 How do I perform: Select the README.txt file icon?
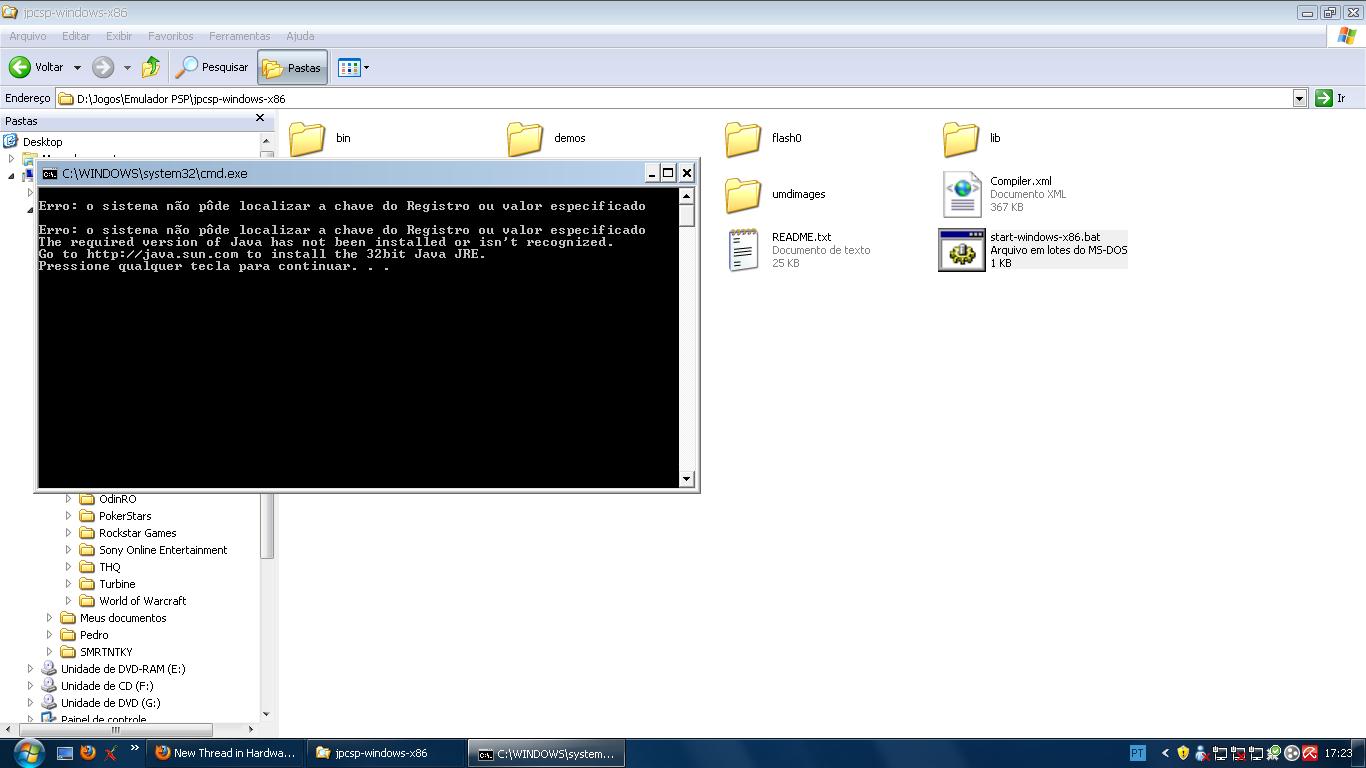tap(743, 250)
